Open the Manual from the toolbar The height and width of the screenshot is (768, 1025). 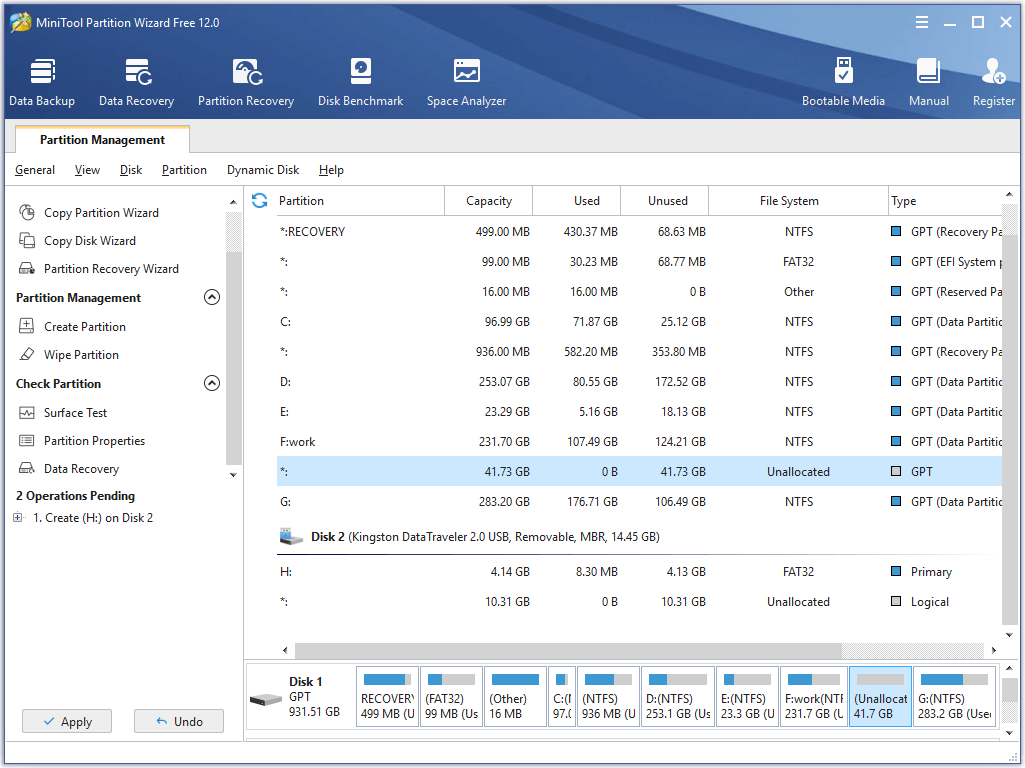pos(928,80)
